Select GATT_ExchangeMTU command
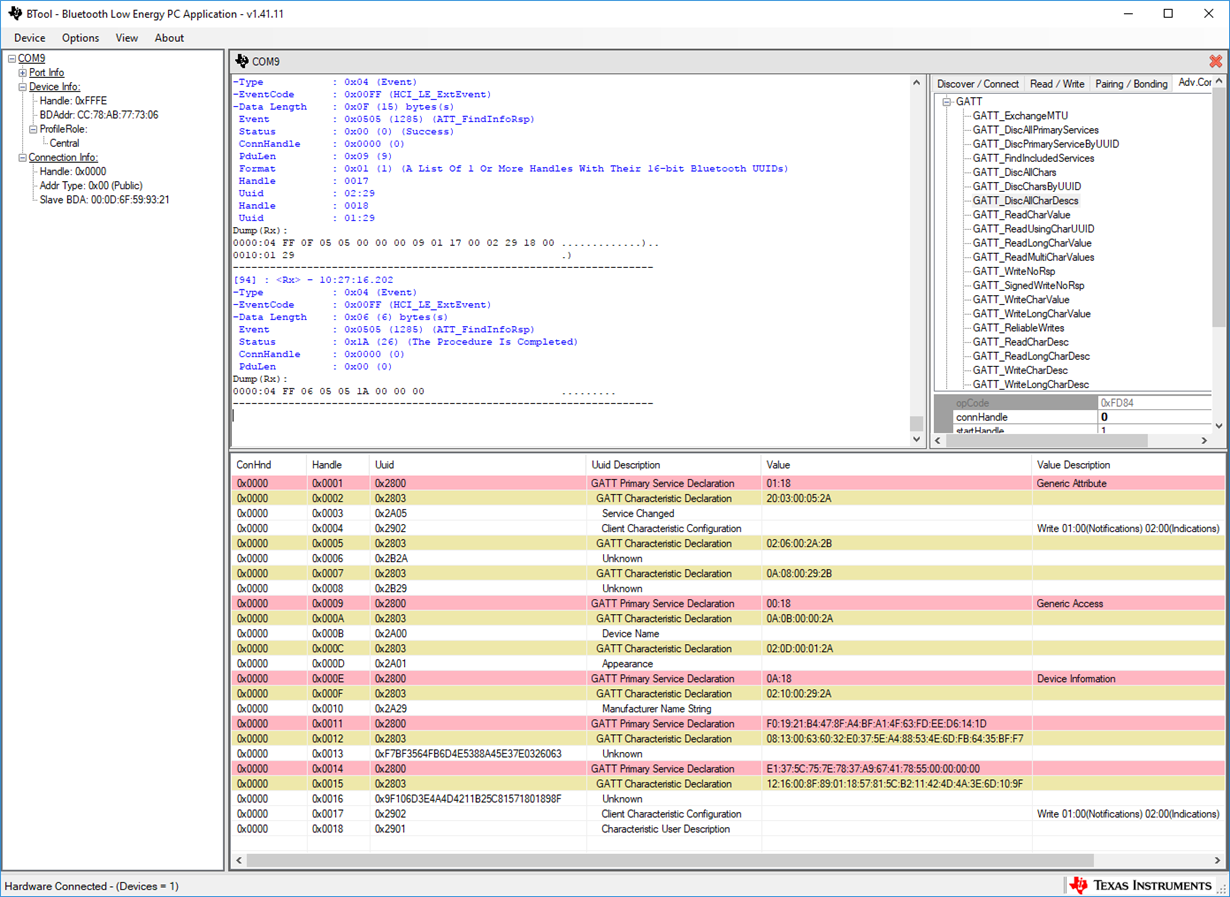This screenshot has width=1230, height=897. (x=1020, y=116)
